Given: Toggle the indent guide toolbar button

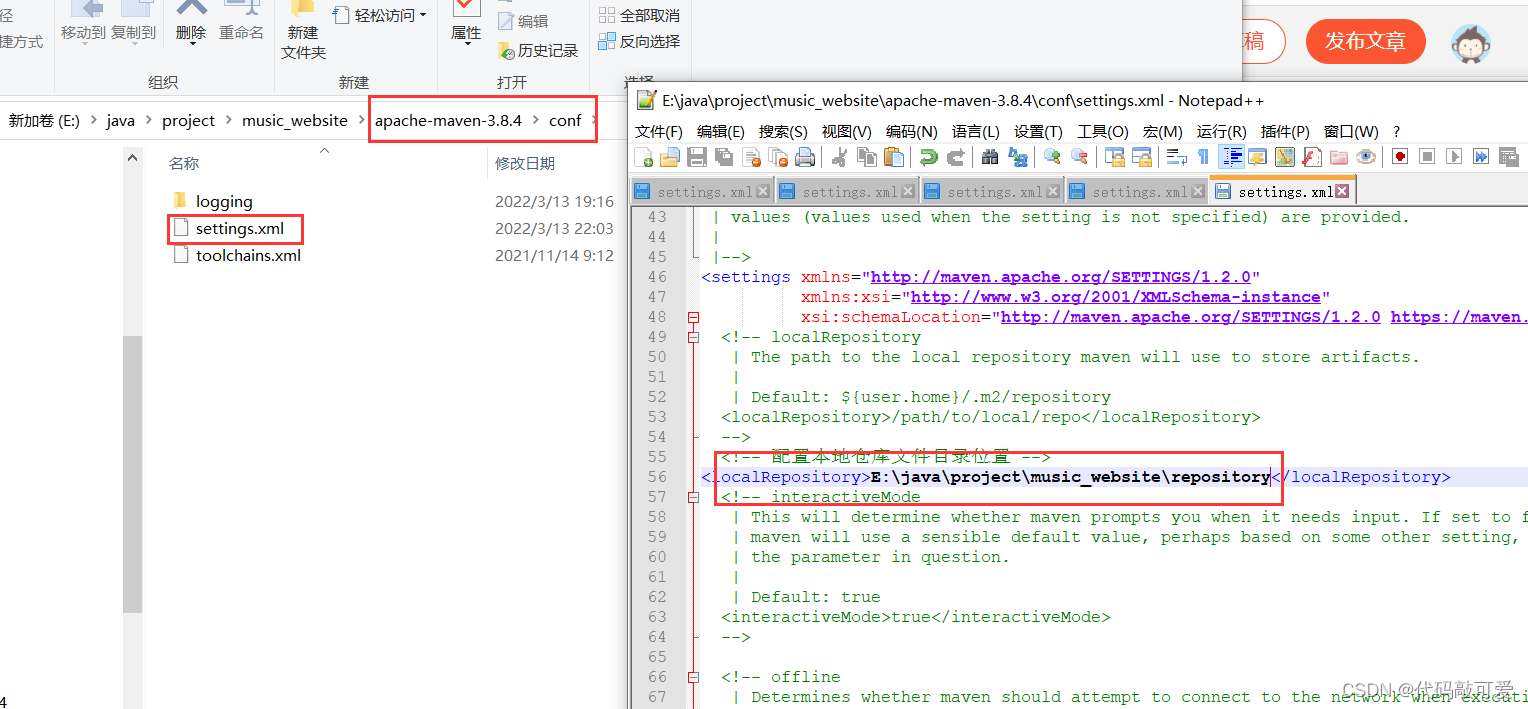Looking at the screenshot, I should coord(1231,157).
